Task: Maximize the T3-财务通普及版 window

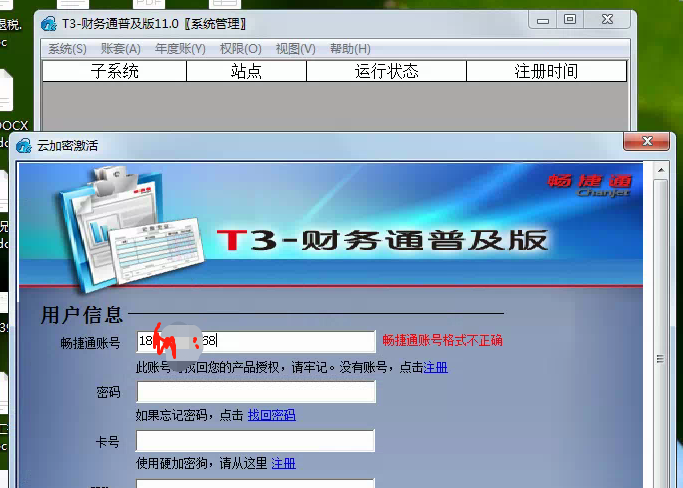Action: 570,20
